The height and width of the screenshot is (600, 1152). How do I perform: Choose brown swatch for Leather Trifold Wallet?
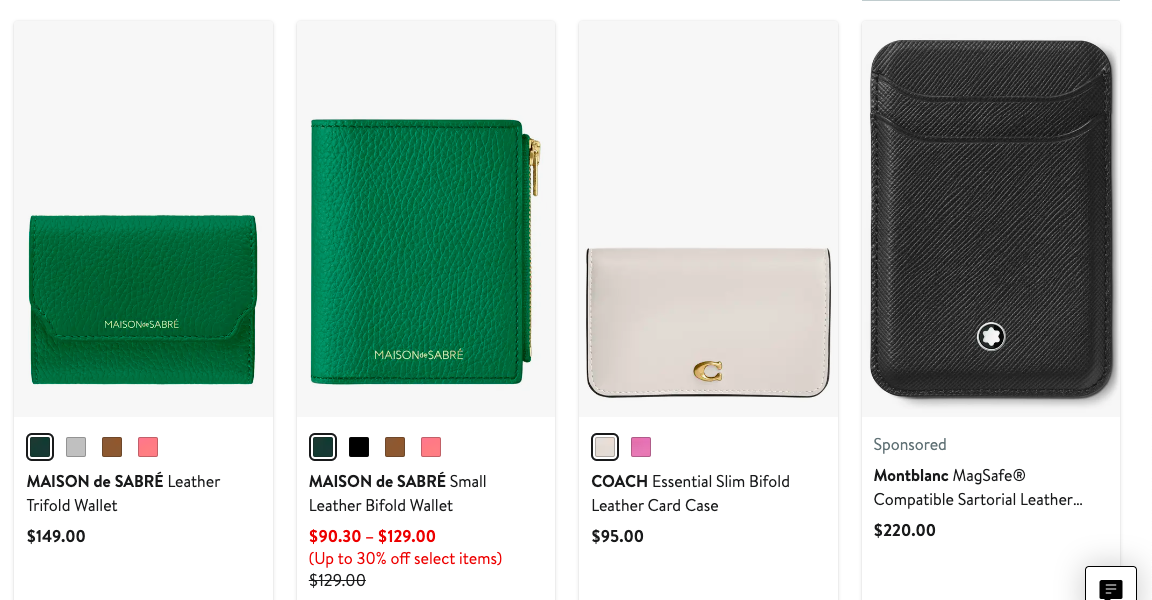pos(112,447)
